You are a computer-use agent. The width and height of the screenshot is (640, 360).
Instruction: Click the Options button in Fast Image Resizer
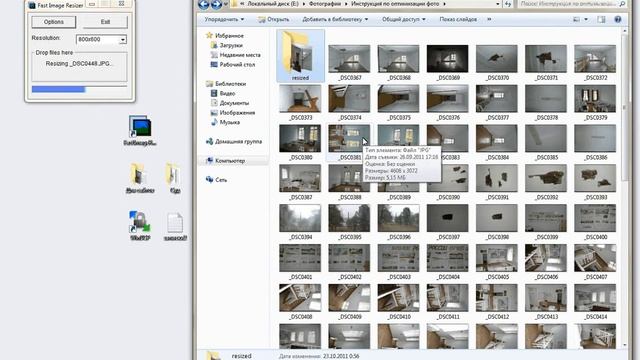[53, 22]
